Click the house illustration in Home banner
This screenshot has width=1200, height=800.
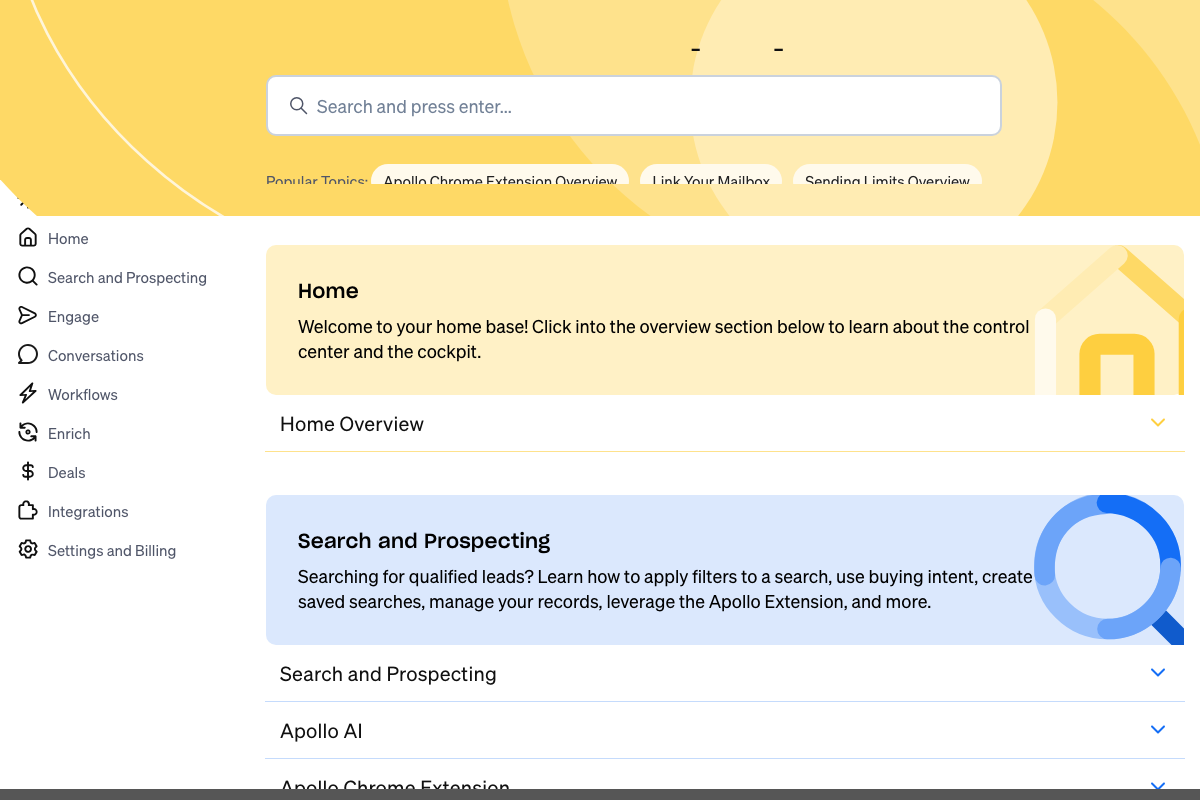point(1109,320)
